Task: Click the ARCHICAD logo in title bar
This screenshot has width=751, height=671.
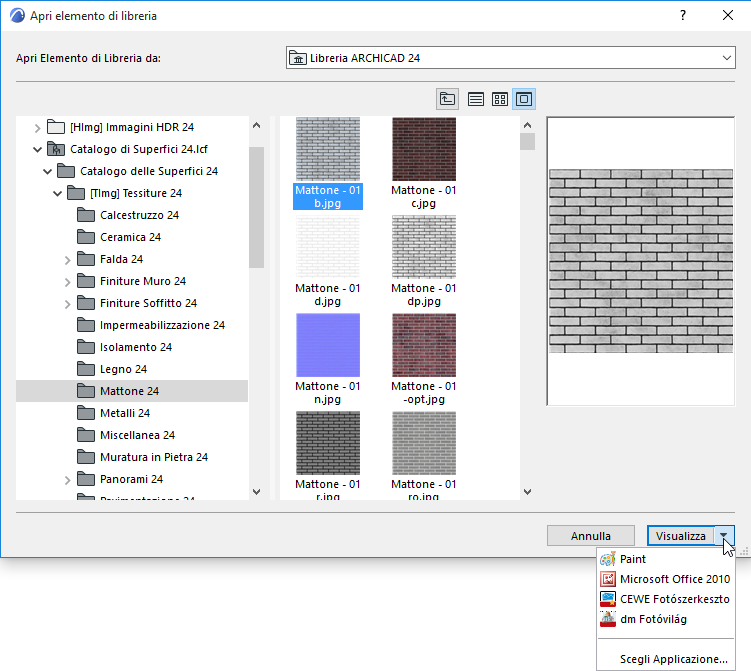Action: coord(17,15)
